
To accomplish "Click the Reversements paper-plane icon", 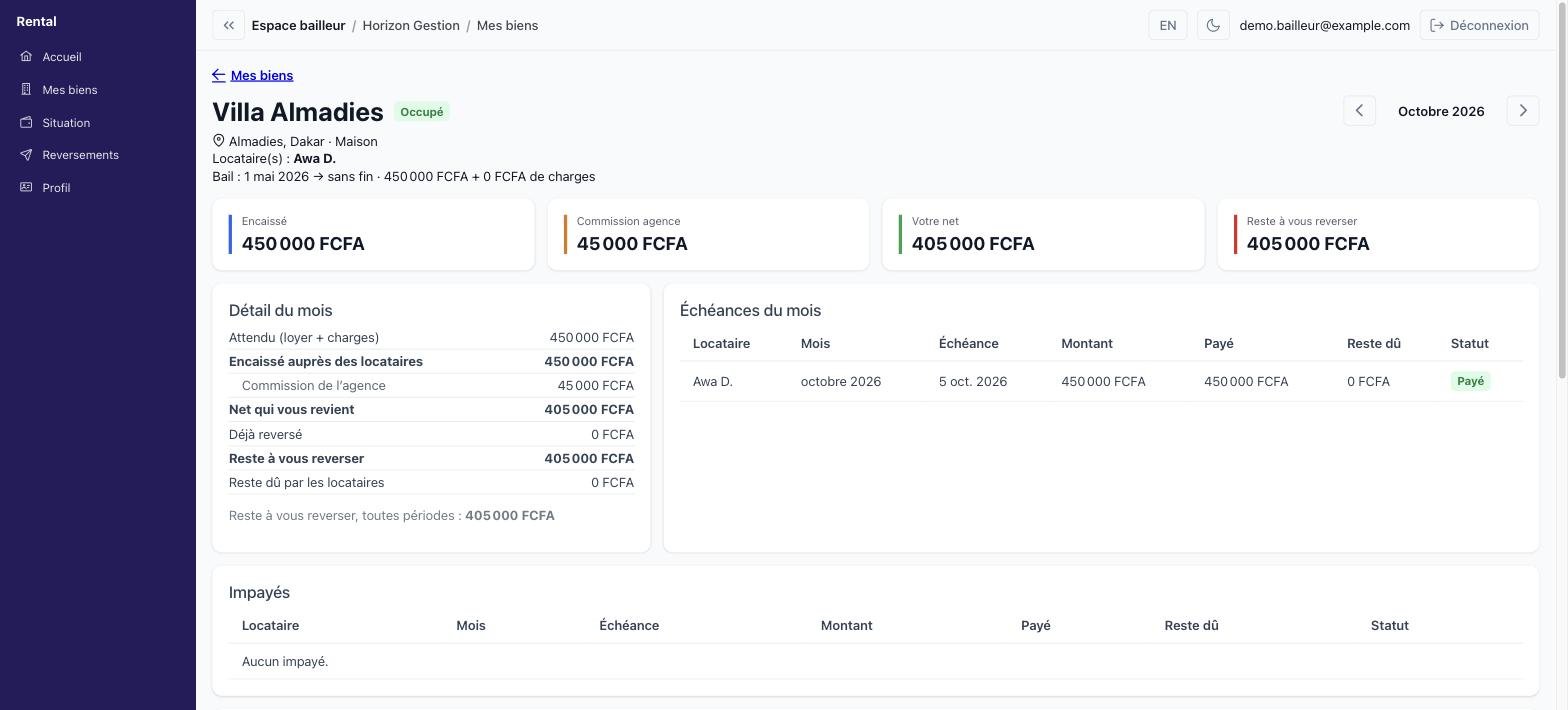I will tap(26, 155).
